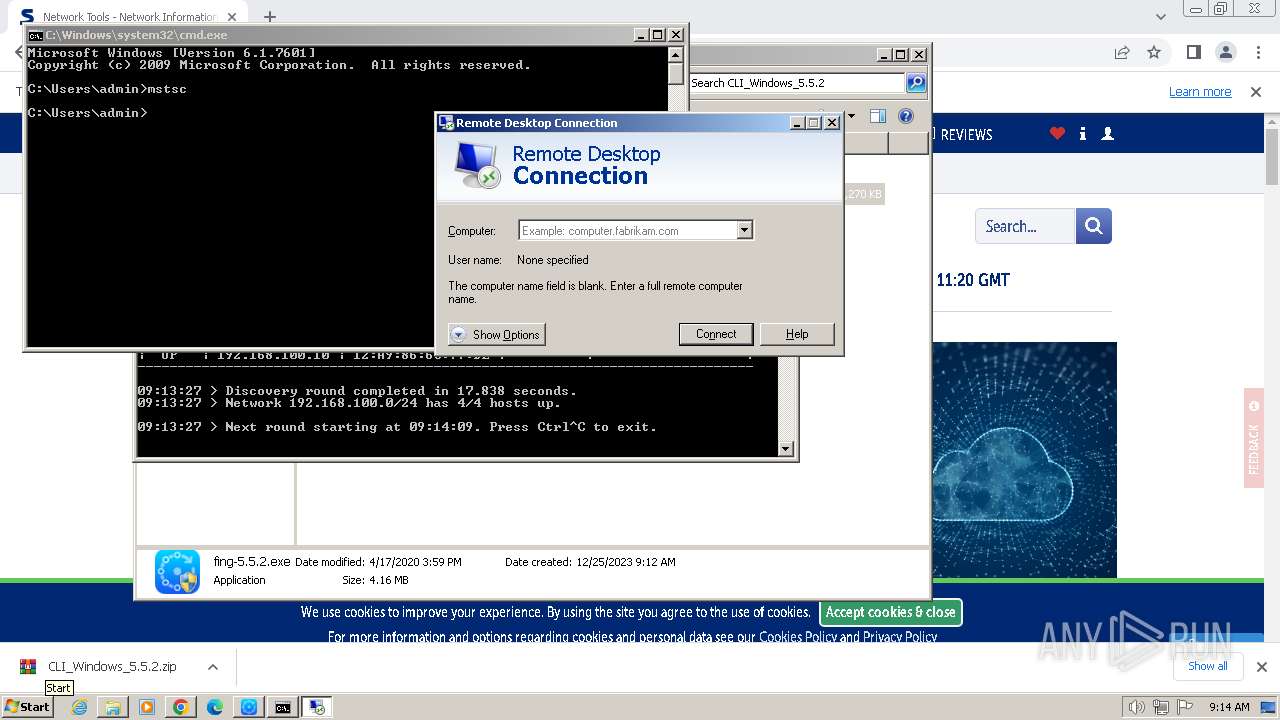
Task: Click the Windows Start button
Action: [27, 706]
